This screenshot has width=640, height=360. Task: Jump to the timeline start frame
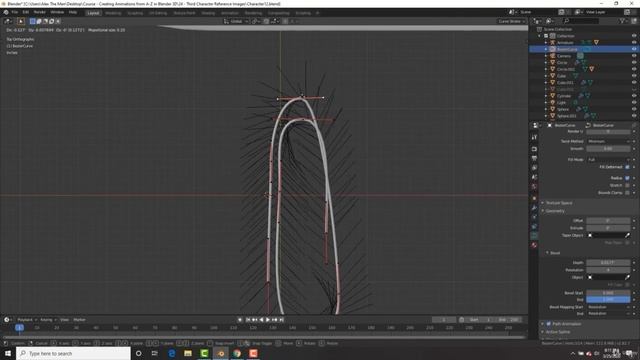pos(248,320)
